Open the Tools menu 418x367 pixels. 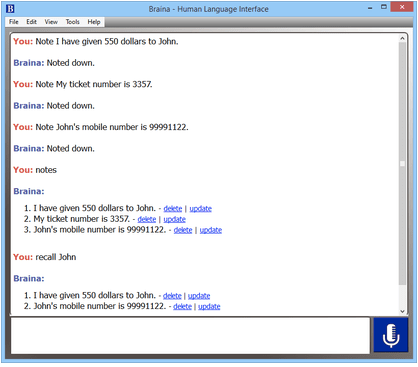(72, 22)
